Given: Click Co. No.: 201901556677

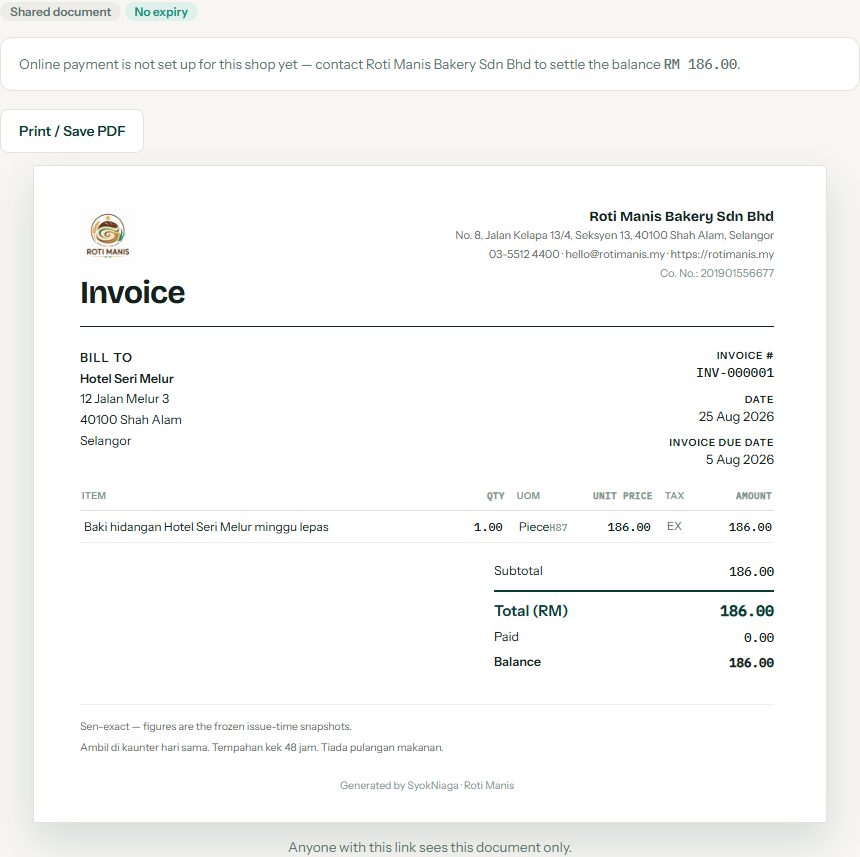Looking at the screenshot, I should tap(717, 273).
